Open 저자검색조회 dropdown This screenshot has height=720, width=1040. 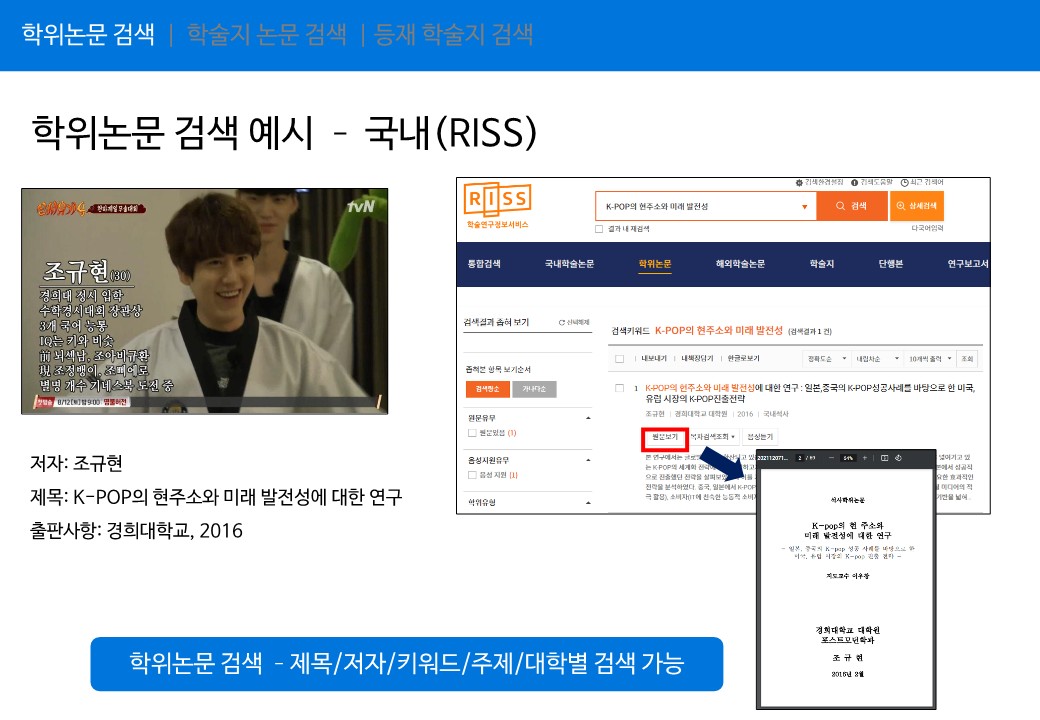click(713, 437)
